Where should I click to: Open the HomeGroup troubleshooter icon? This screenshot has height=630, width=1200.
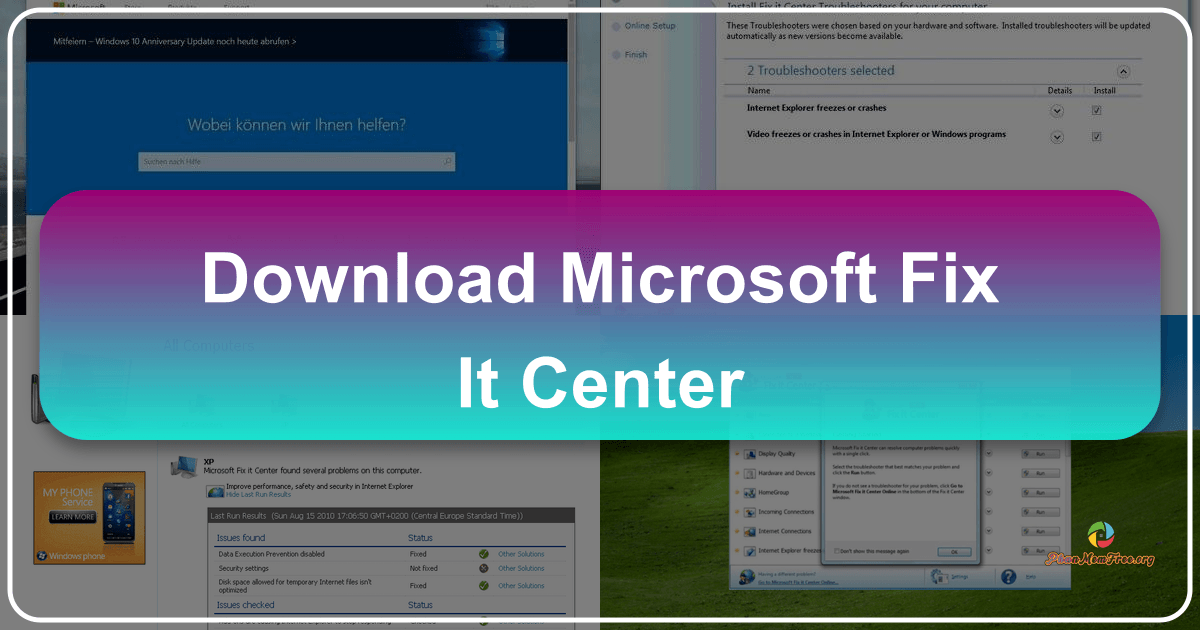tap(750, 492)
